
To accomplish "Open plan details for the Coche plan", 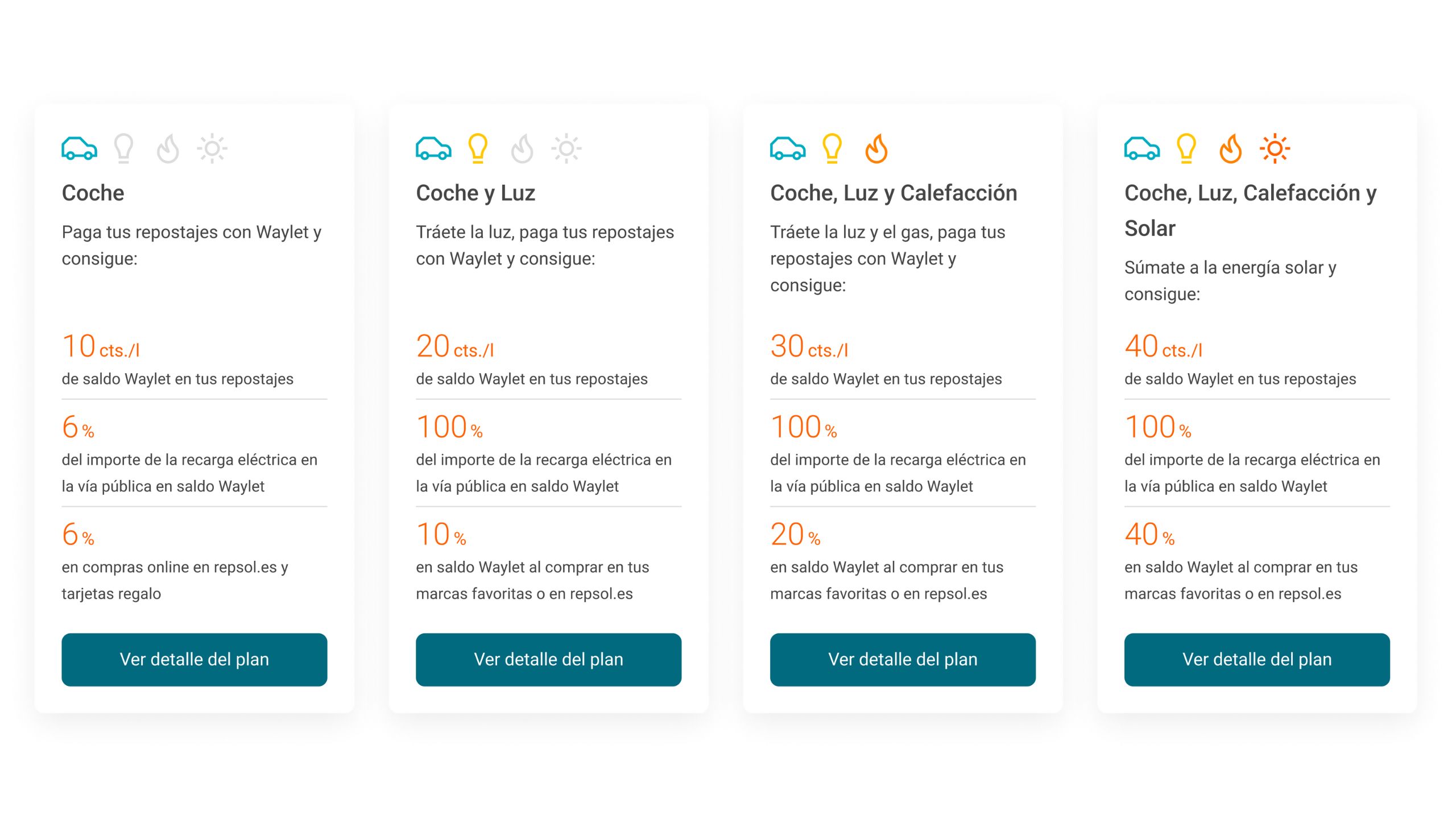I will pos(195,660).
